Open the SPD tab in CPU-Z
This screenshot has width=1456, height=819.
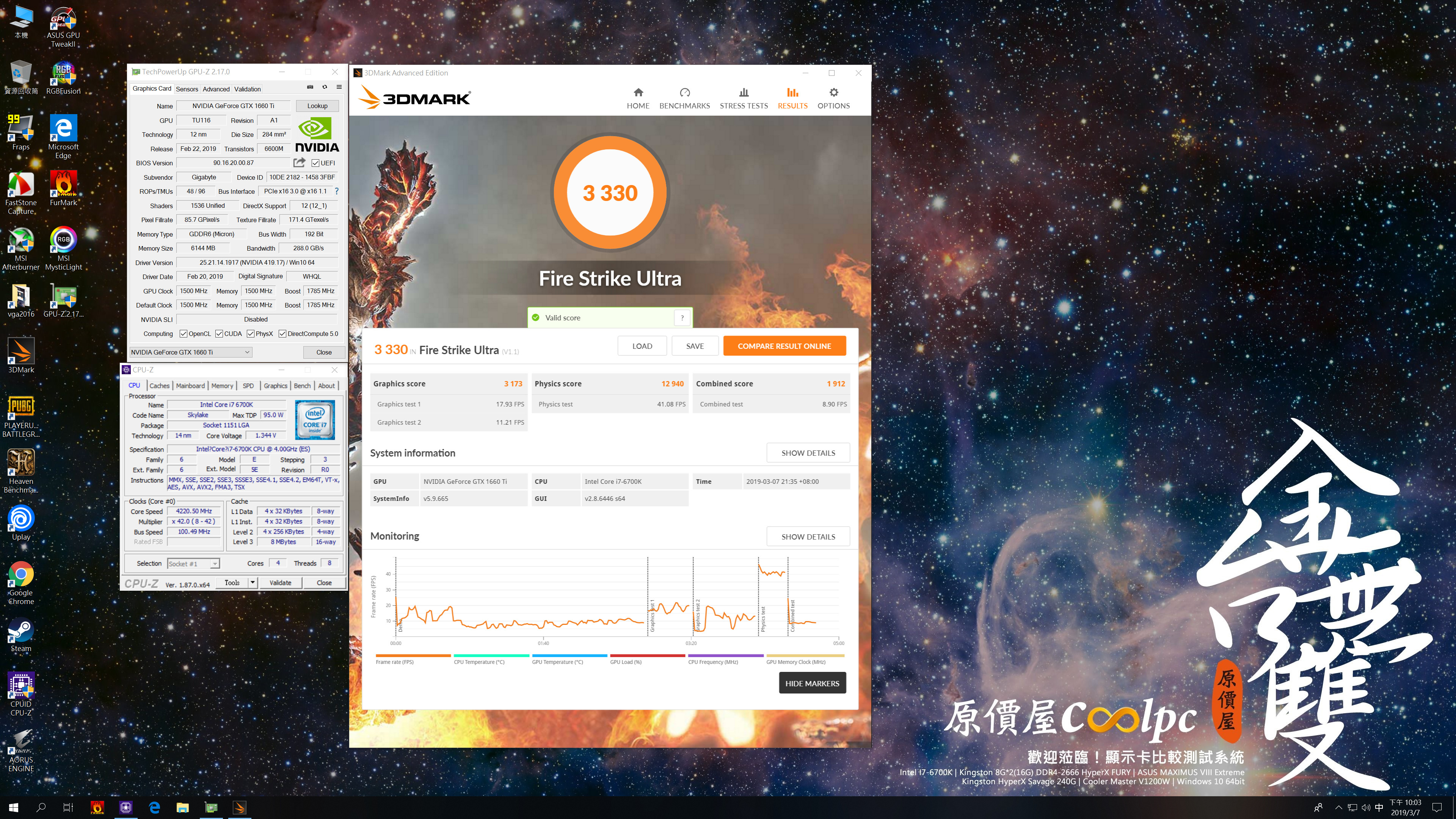tap(248, 386)
